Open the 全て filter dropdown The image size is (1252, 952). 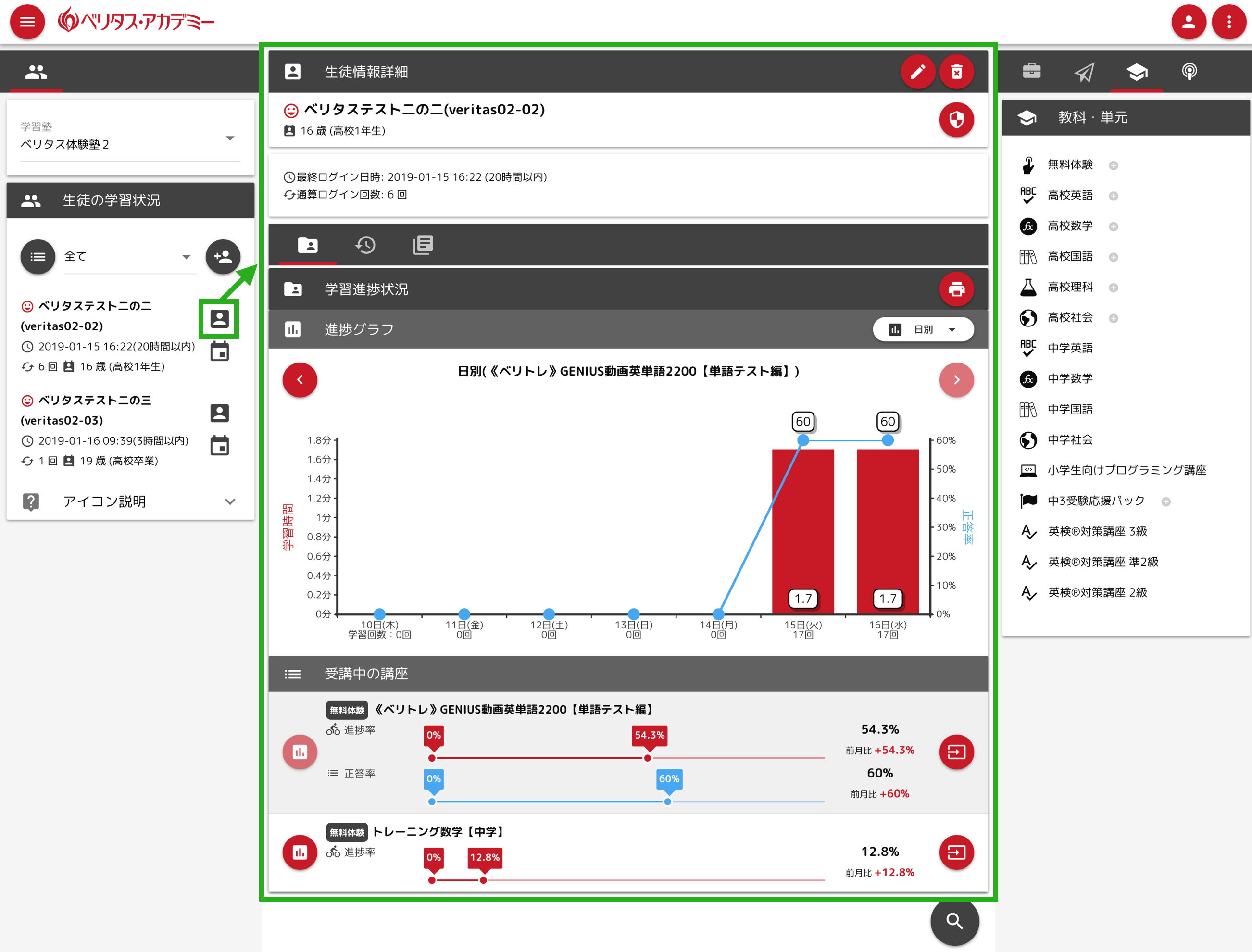(x=130, y=257)
